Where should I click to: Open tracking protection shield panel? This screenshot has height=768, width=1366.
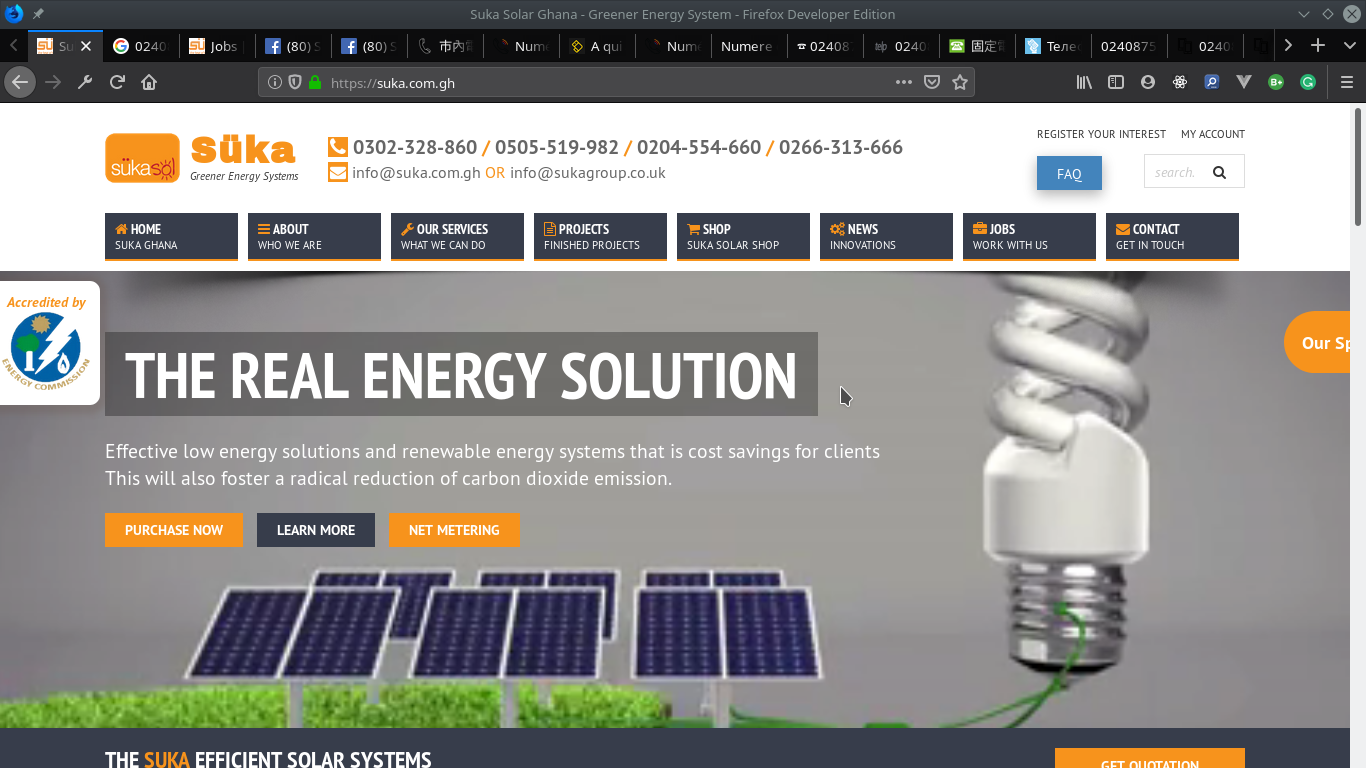(295, 83)
